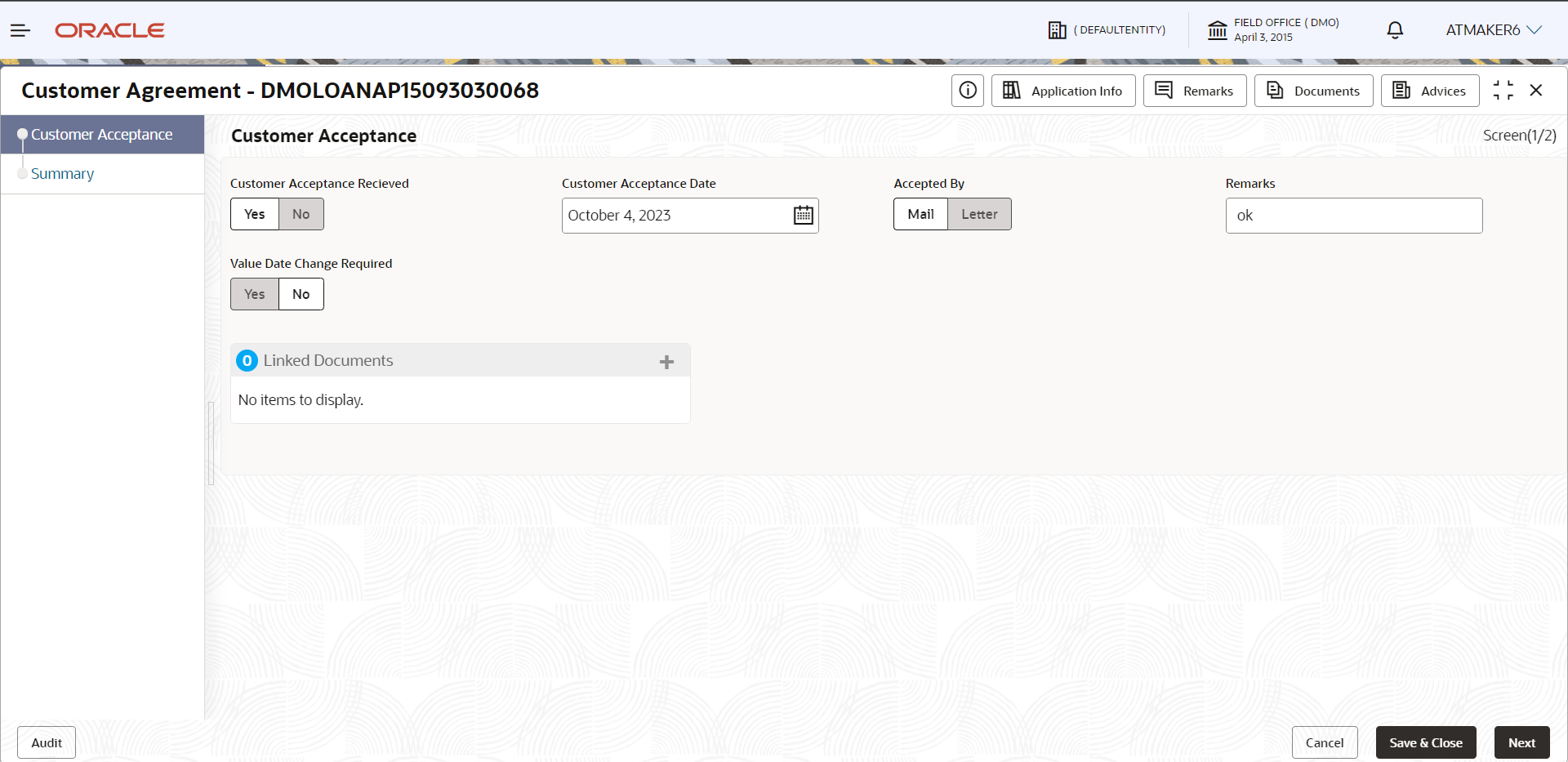Set Customer Acceptance Received to No

(x=301, y=214)
